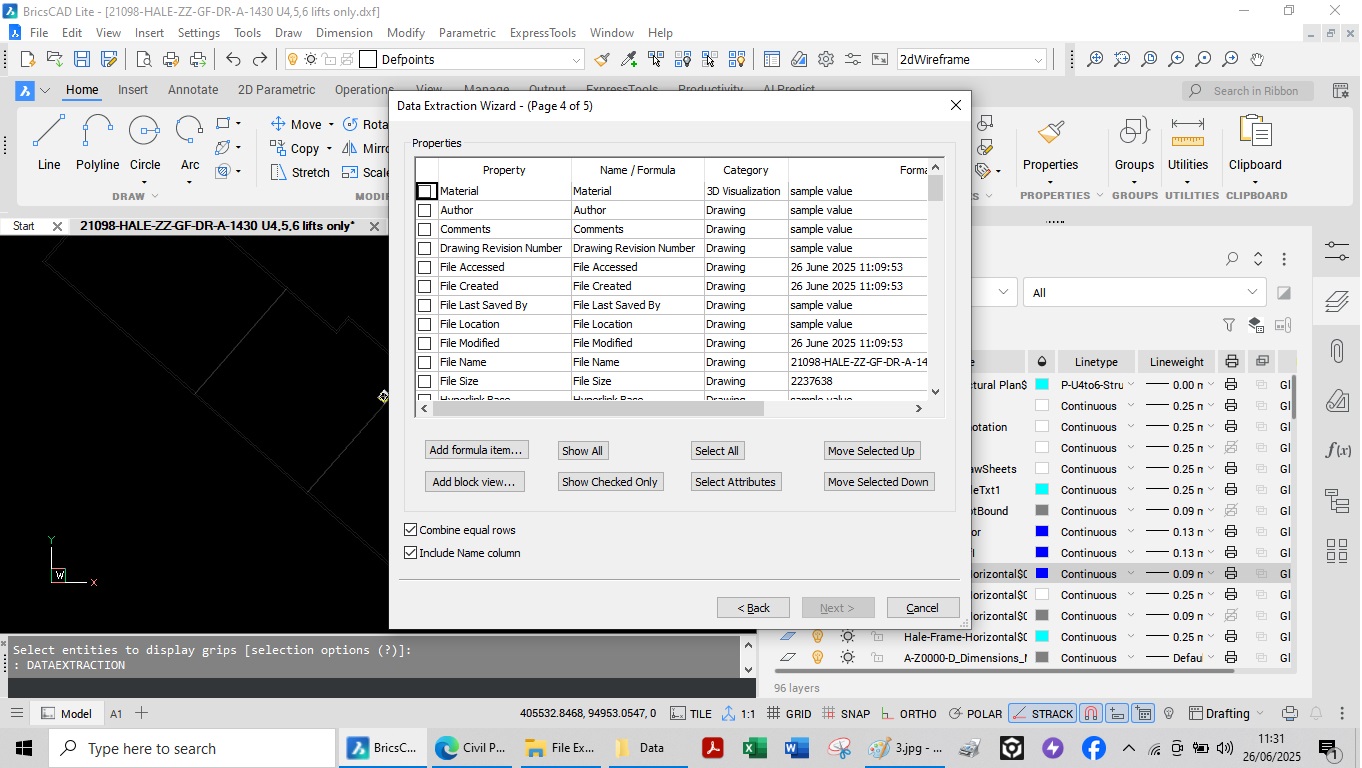Image resolution: width=1362 pixels, height=768 pixels.
Task: Check the File Size property checkbox
Action: click(x=425, y=381)
